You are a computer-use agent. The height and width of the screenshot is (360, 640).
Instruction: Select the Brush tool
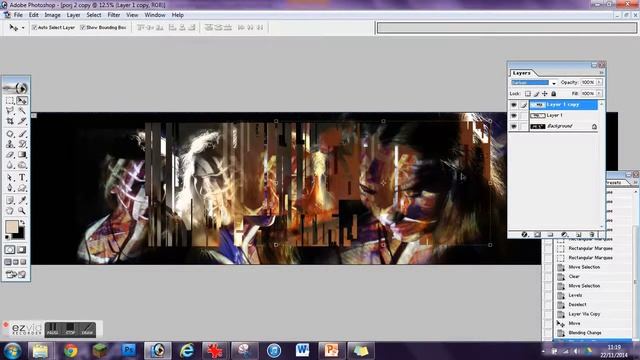tap(22, 134)
